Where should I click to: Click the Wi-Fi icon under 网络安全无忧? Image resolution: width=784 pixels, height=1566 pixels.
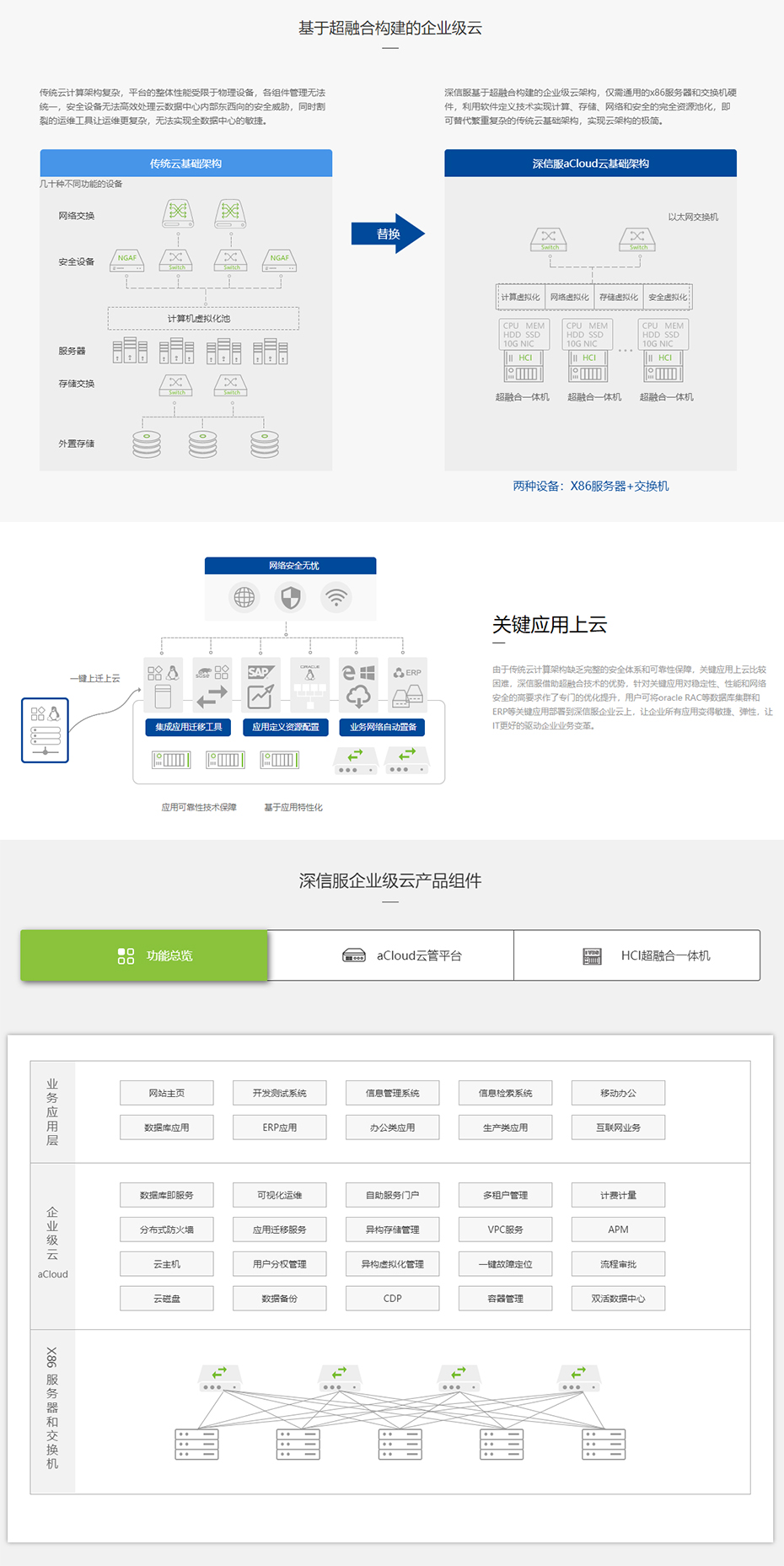[336, 598]
